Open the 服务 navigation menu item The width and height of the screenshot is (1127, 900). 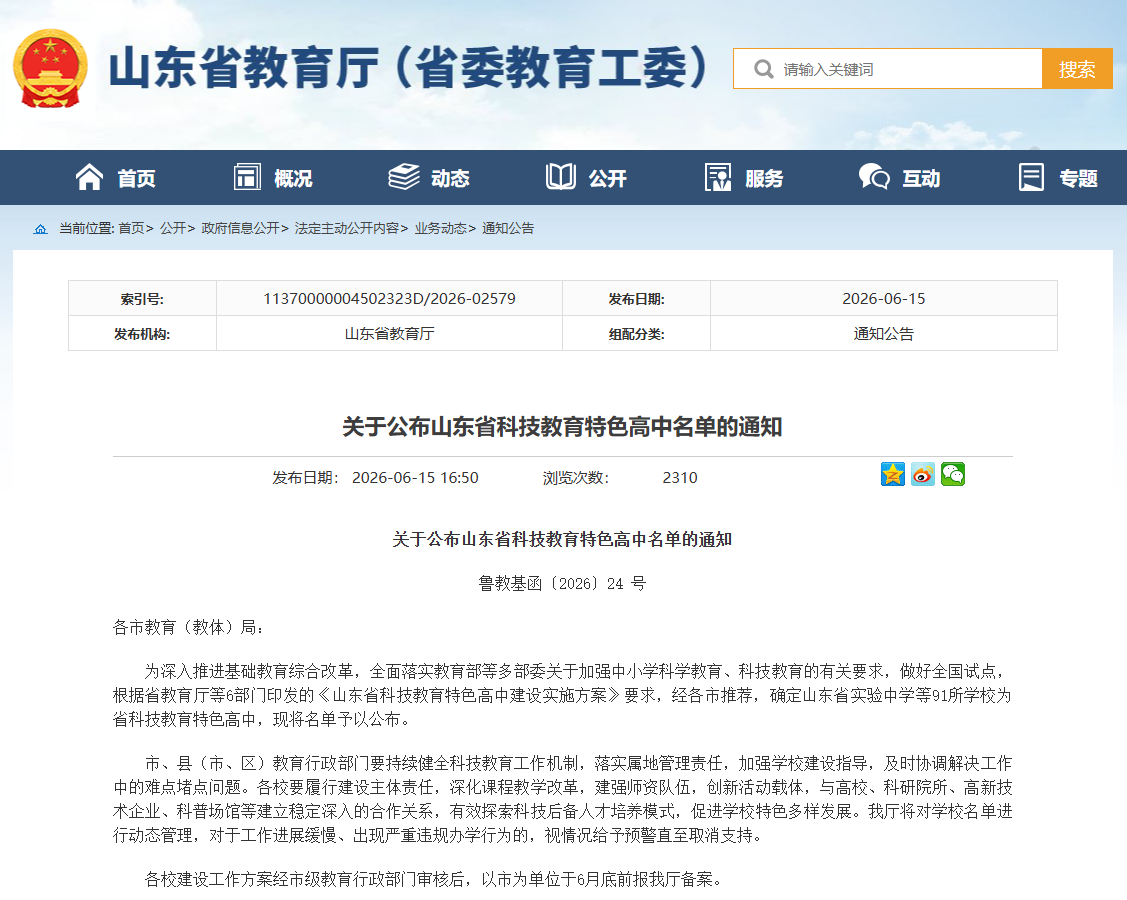tap(764, 178)
